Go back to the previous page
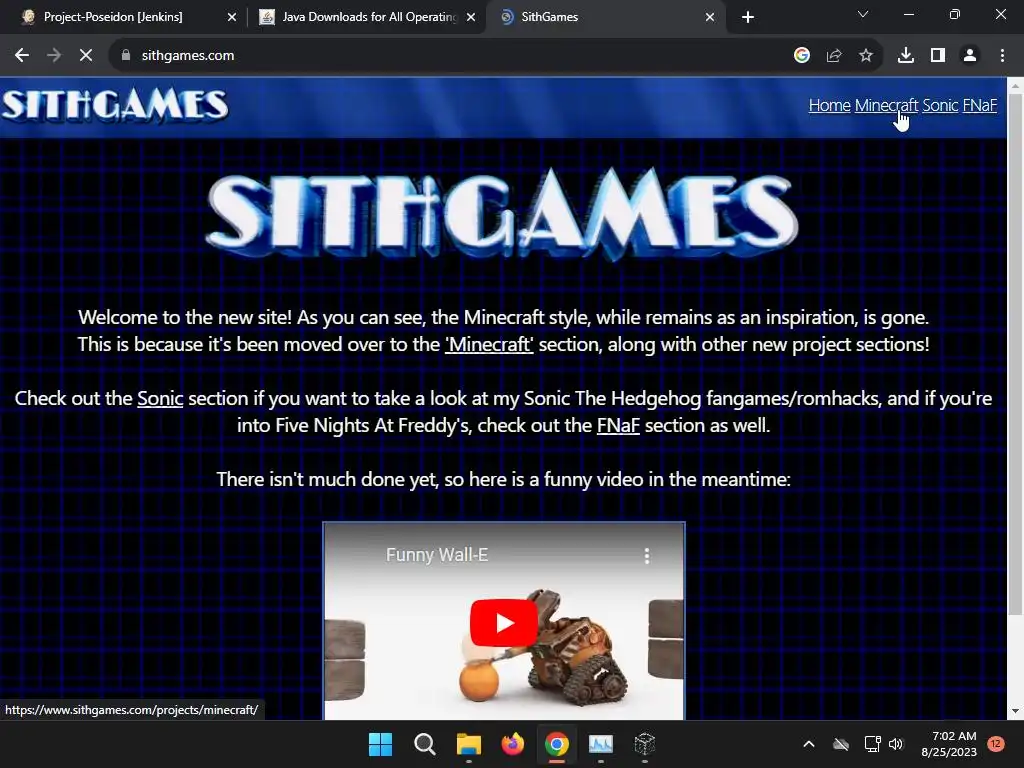 click(x=22, y=56)
